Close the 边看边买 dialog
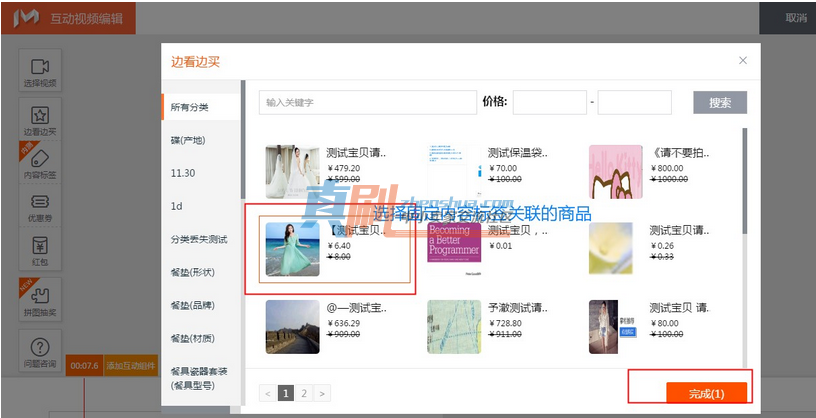Viewport: 816px width, 418px height. pyautogui.click(x=743, y=60)
